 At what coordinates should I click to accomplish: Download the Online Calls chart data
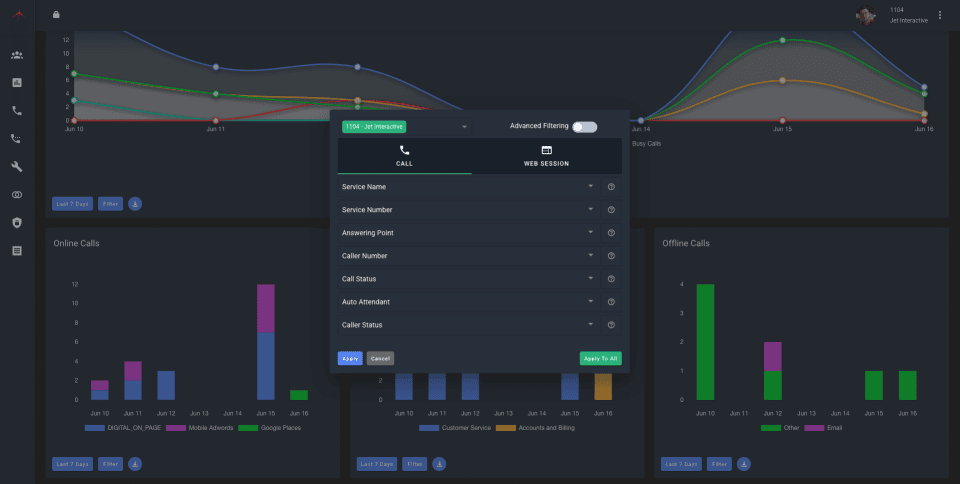(135, 464)
